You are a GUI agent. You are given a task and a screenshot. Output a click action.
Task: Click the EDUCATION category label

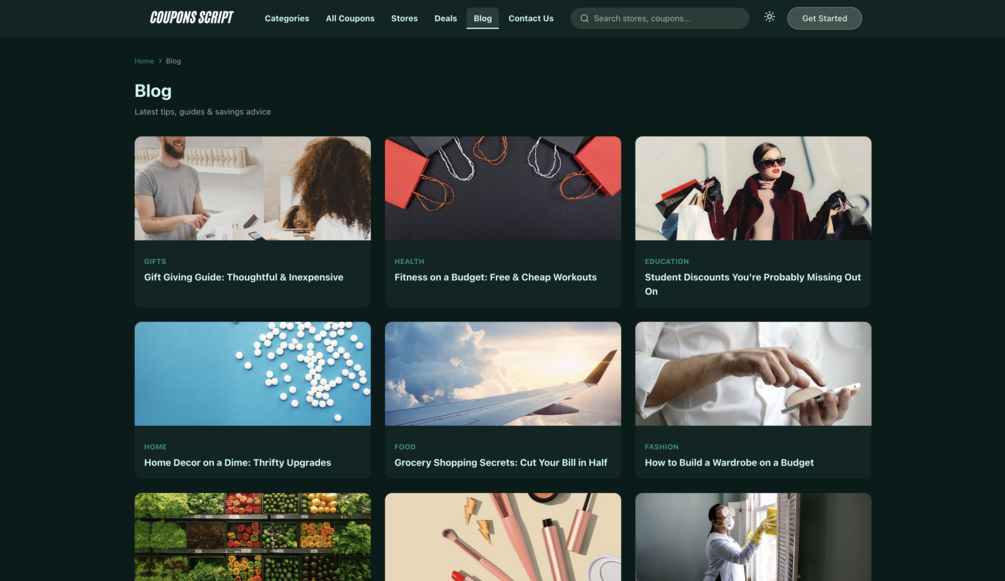667,262
